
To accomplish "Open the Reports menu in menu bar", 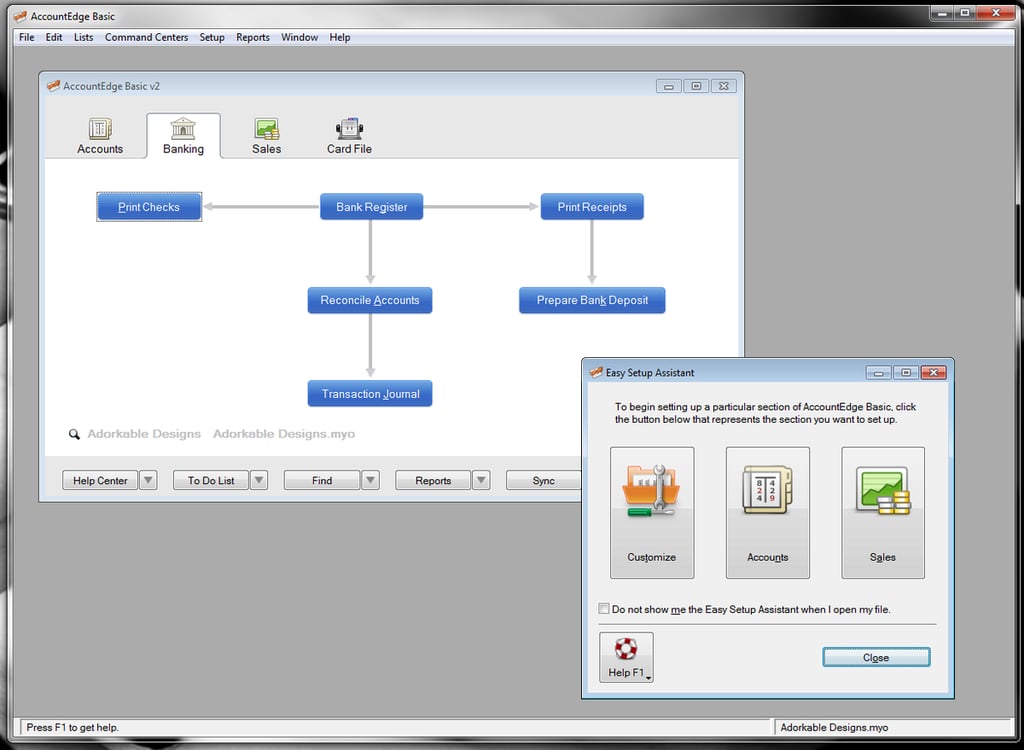I will pyautogui.click(x=253, y=37).
